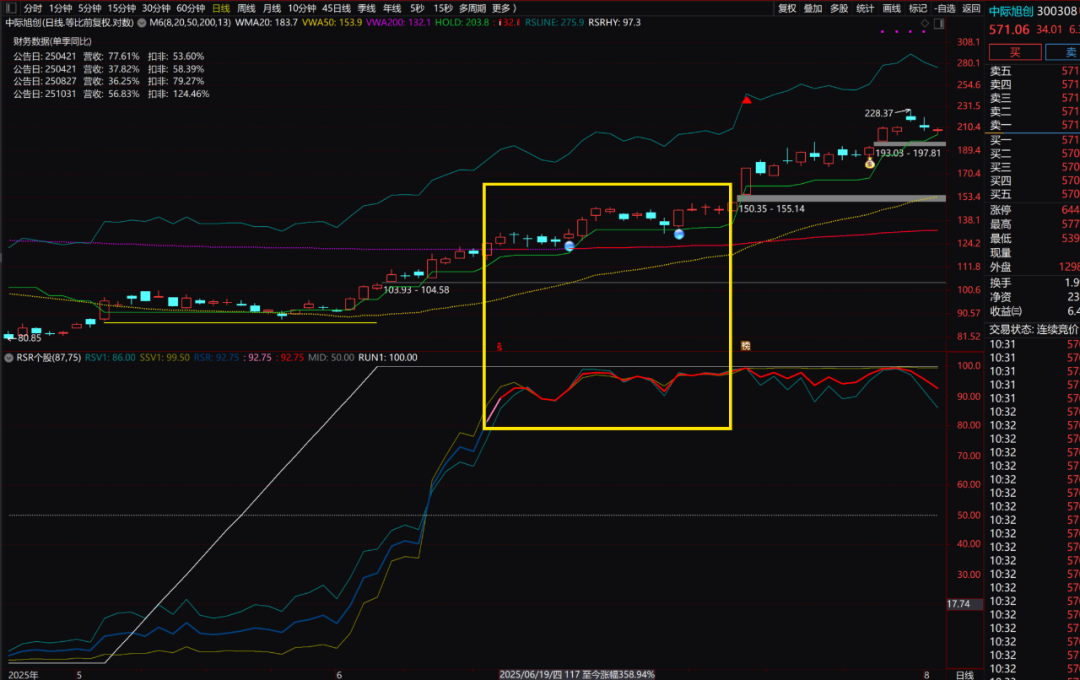Viewport: 1080px width, 680px height.
Task: Click the VWA200: 132.1 legend value
Action: pyautogui.click(x=399, y=23)
